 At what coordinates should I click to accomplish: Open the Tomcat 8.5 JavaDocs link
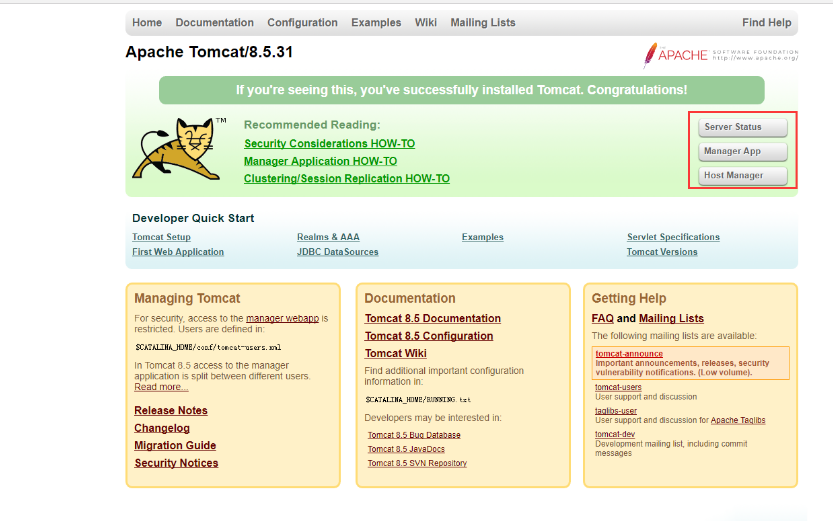point(406,449)
